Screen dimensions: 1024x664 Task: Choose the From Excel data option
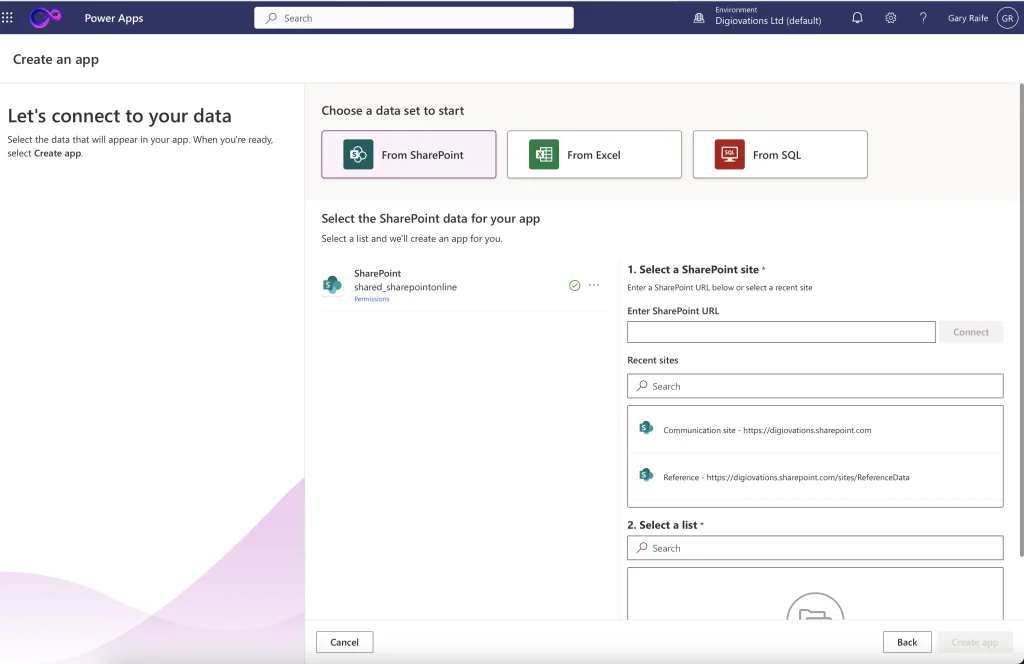click(x=594, y=155)
